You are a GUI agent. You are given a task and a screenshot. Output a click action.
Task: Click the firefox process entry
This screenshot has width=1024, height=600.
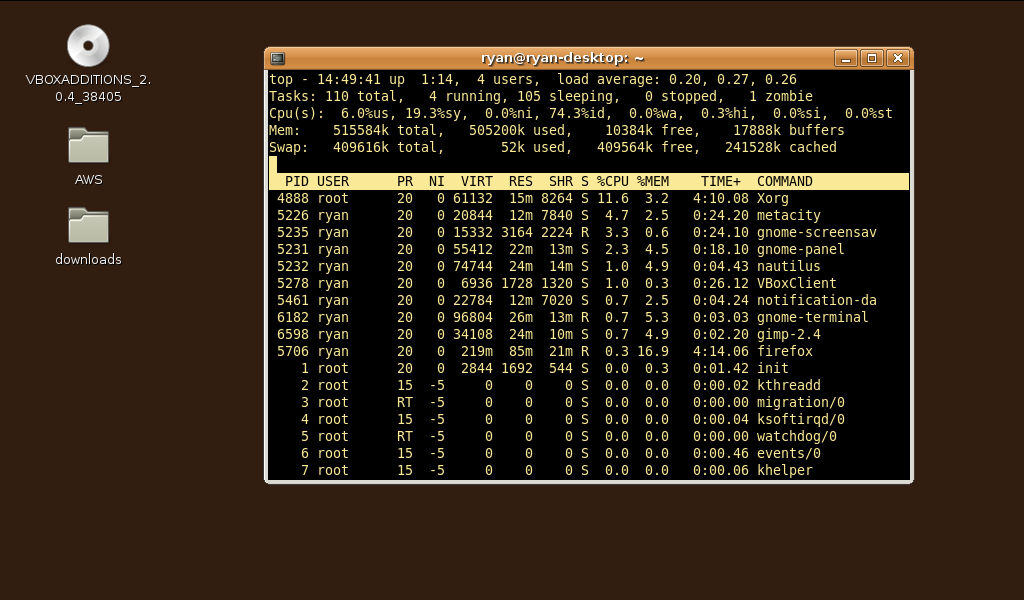784,352
